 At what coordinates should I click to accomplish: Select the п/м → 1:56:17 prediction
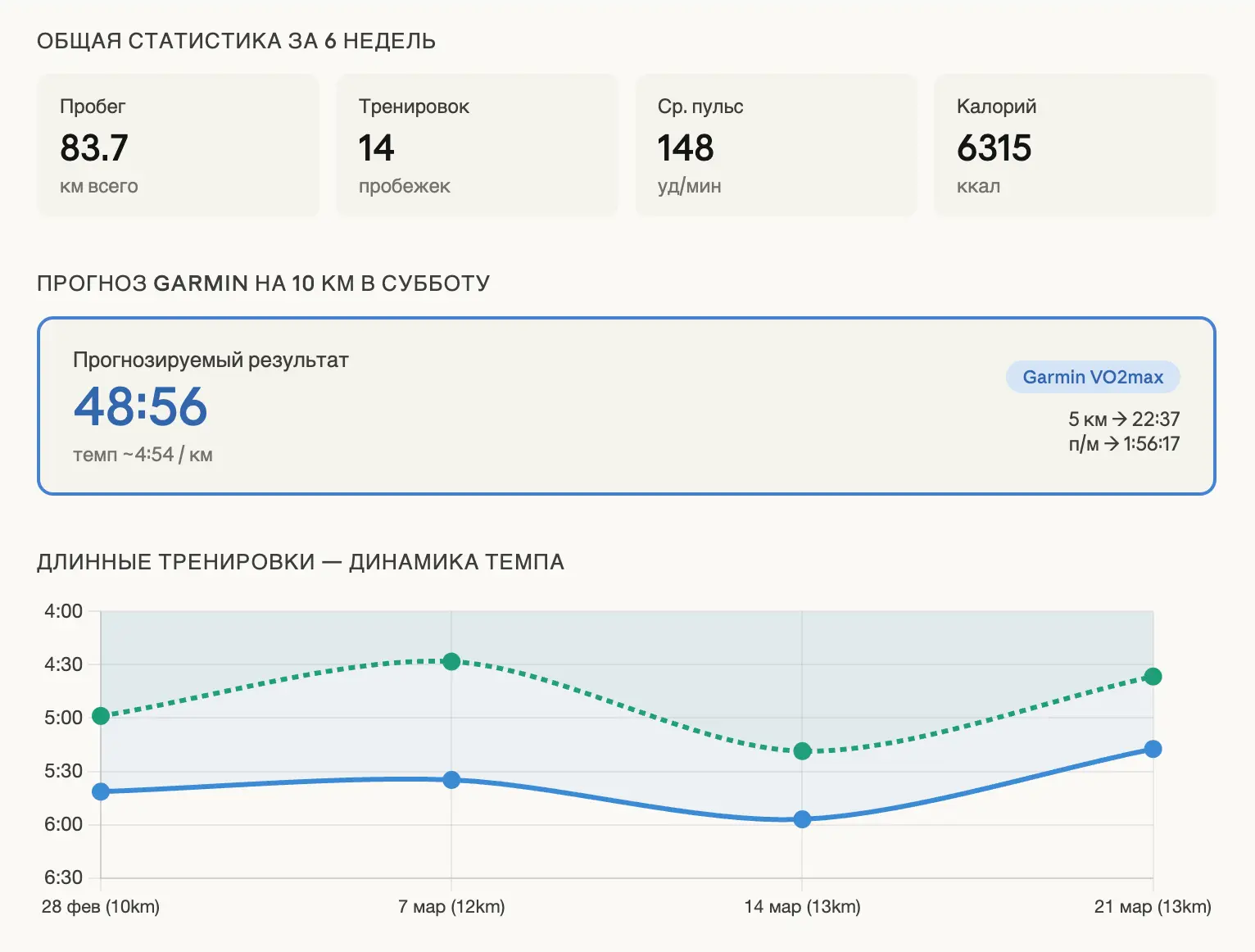(1123, 444)
